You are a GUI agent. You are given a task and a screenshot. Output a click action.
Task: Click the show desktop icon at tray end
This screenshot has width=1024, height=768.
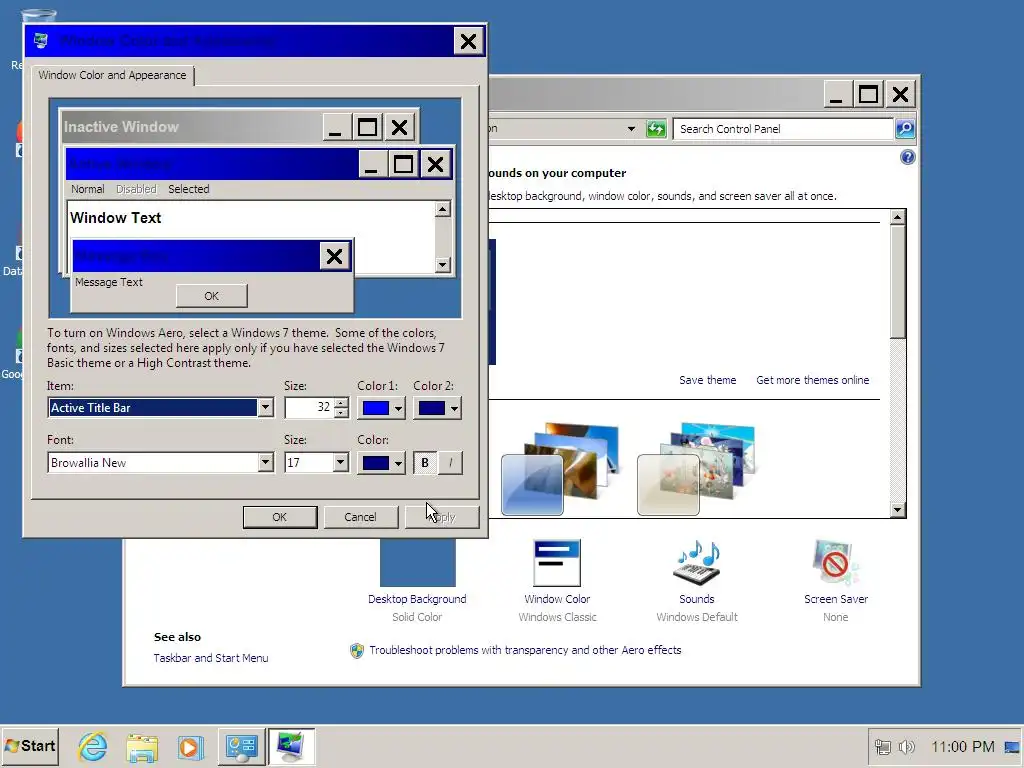(x=1012, y=747)
